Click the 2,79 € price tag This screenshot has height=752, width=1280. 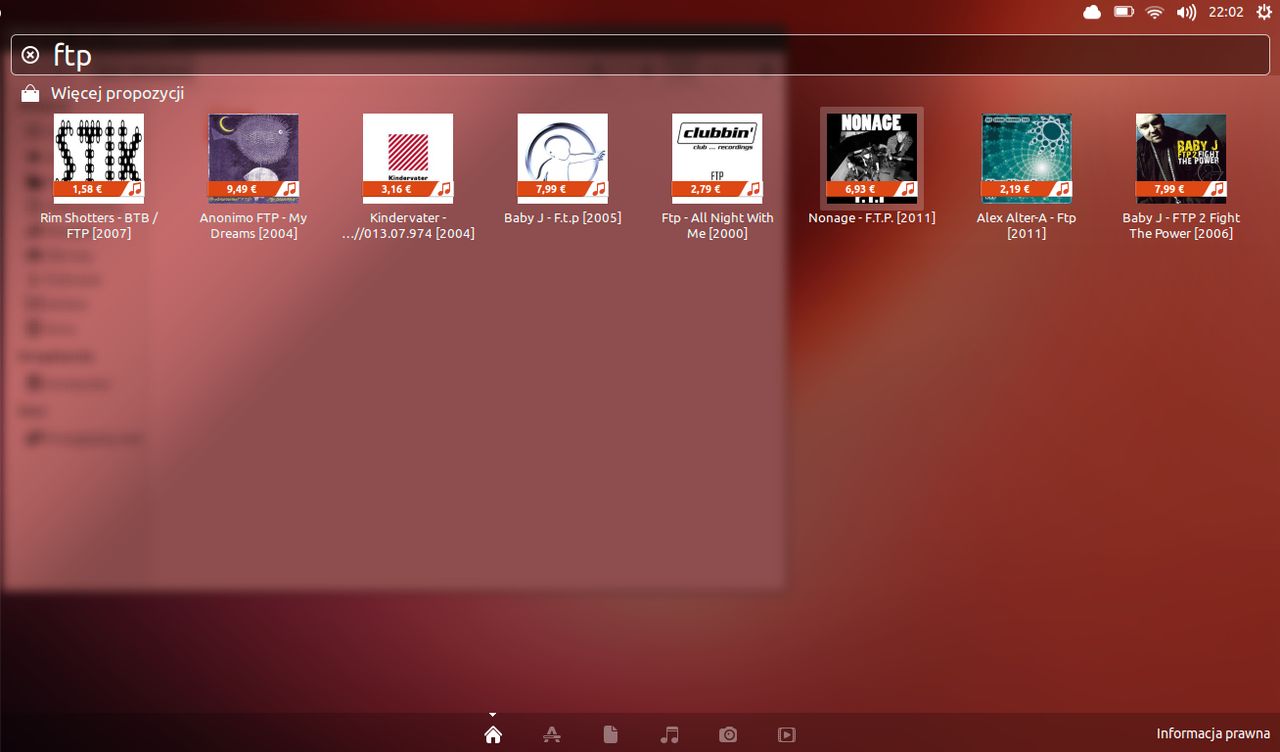[x=706, y=188]
